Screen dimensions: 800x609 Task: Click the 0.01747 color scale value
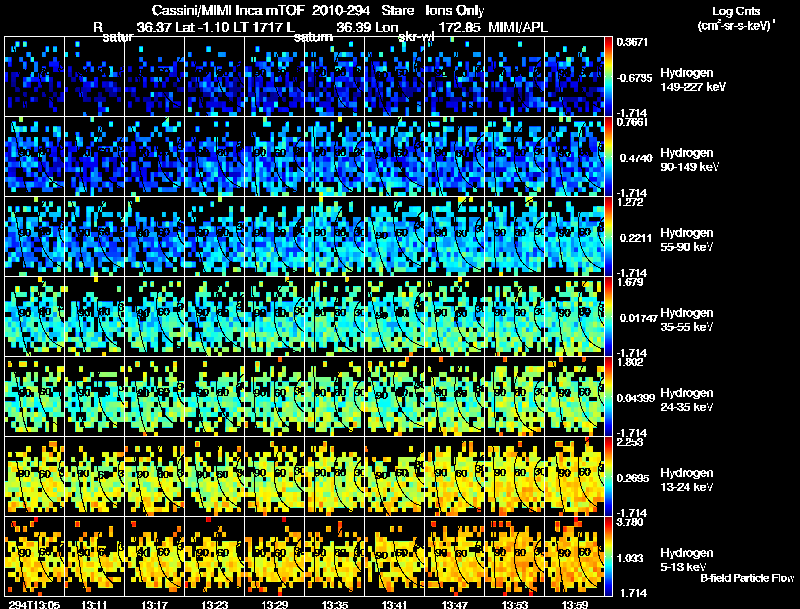[638, 318]
